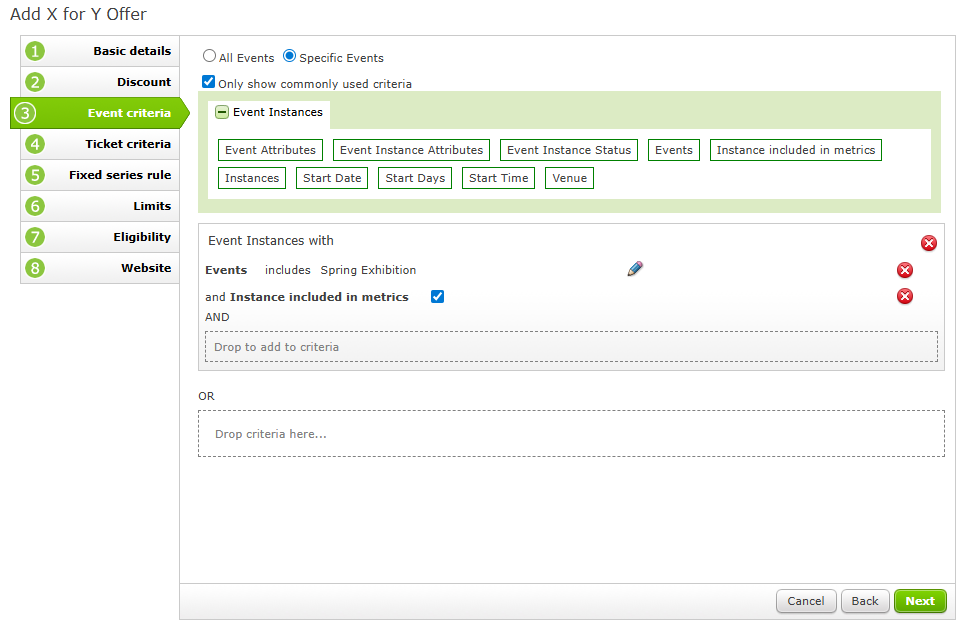Pick the Start Days criteria chip

(415, 178)
